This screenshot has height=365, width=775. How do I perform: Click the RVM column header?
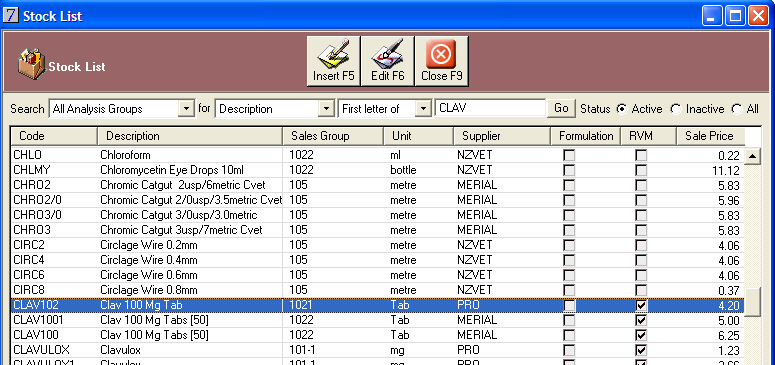pos(648,136)
